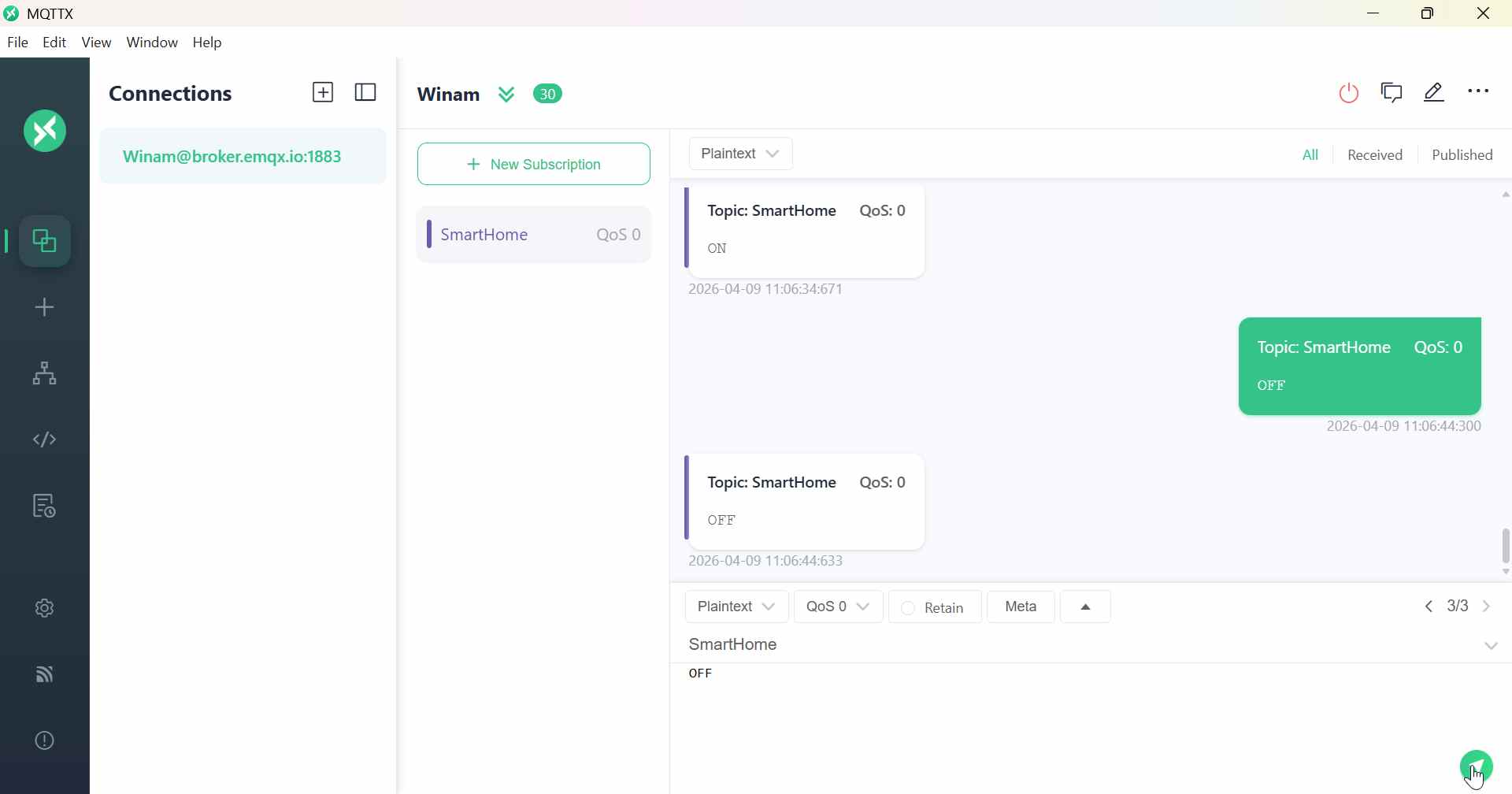Click the Connections heading
The width and height of the screenshot is (1512, 794).
[x=170, y=94]
